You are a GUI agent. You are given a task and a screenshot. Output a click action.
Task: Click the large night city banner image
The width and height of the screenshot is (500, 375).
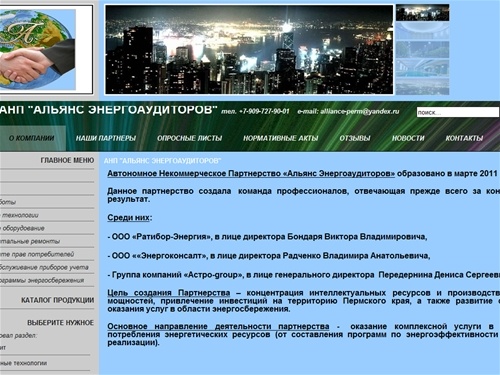249,50
